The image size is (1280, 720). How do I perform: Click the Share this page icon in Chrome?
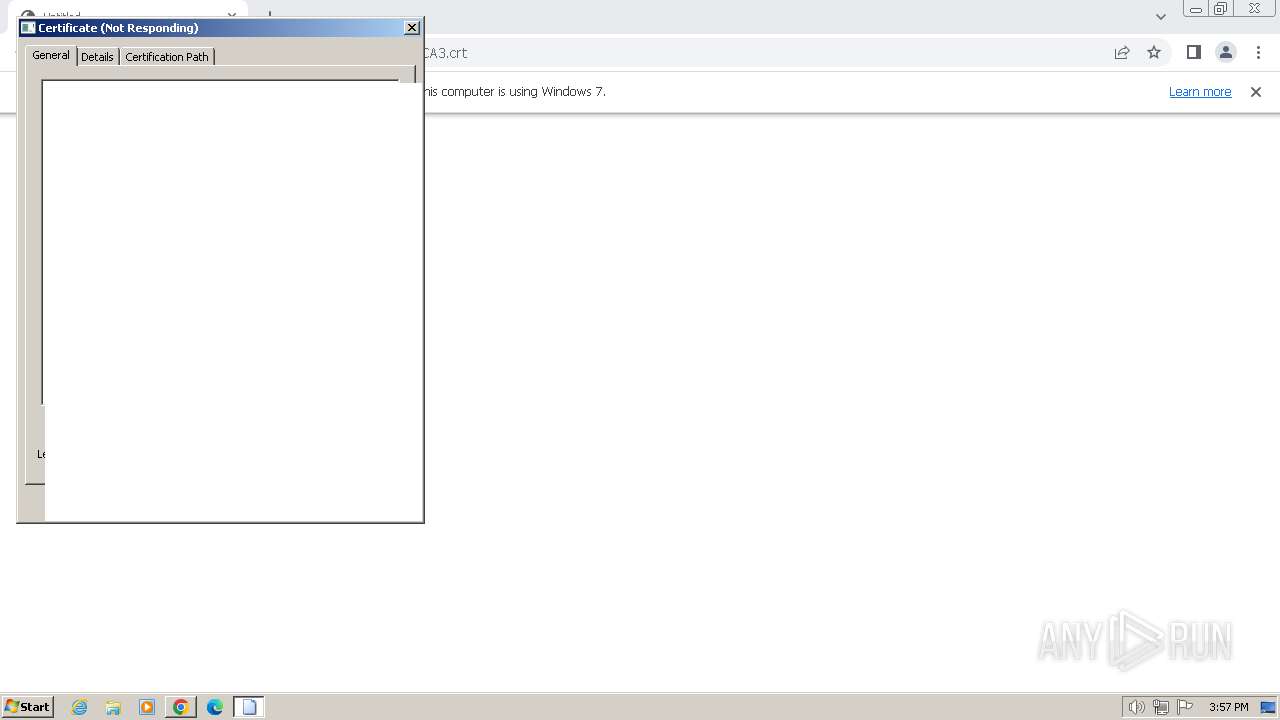1122,53
